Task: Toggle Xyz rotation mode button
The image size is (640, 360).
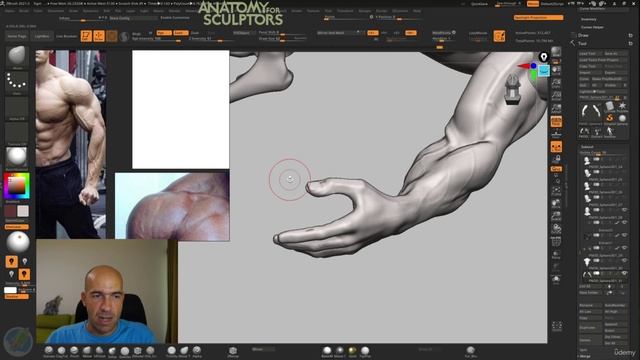Action: (x=556, y=169)
